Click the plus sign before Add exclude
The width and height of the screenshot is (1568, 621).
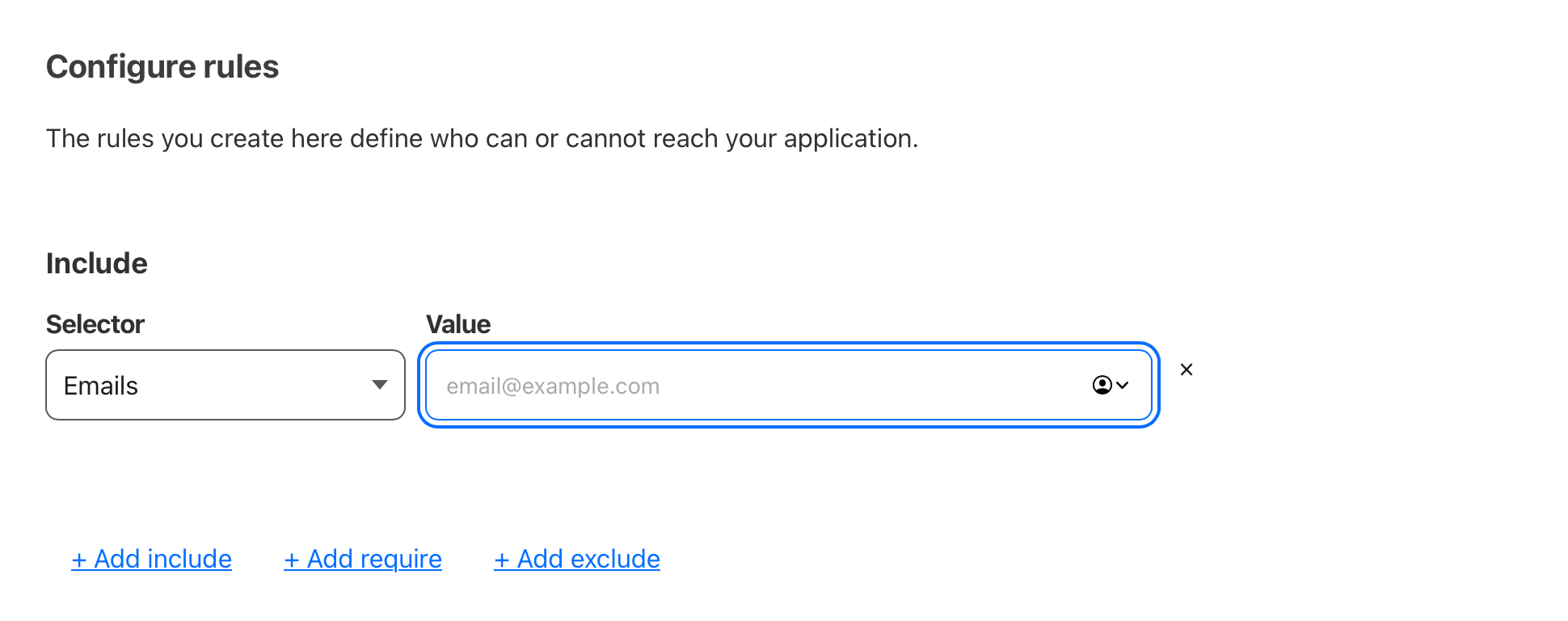point(502,560)
